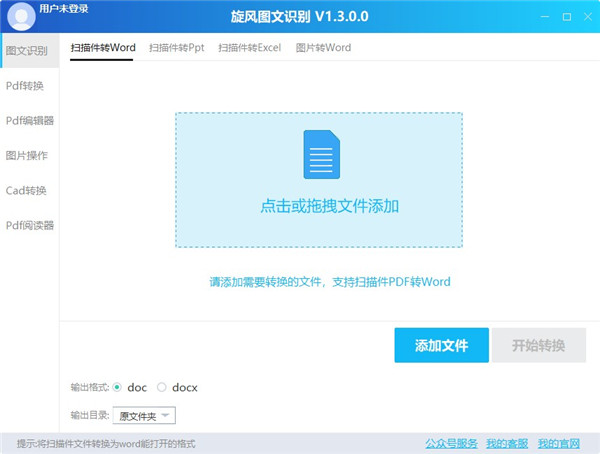Image resolution: width=600 pixels, height=454 pixels.
Task: Click the 添加文件 button
Action: [x=441, y=345]
